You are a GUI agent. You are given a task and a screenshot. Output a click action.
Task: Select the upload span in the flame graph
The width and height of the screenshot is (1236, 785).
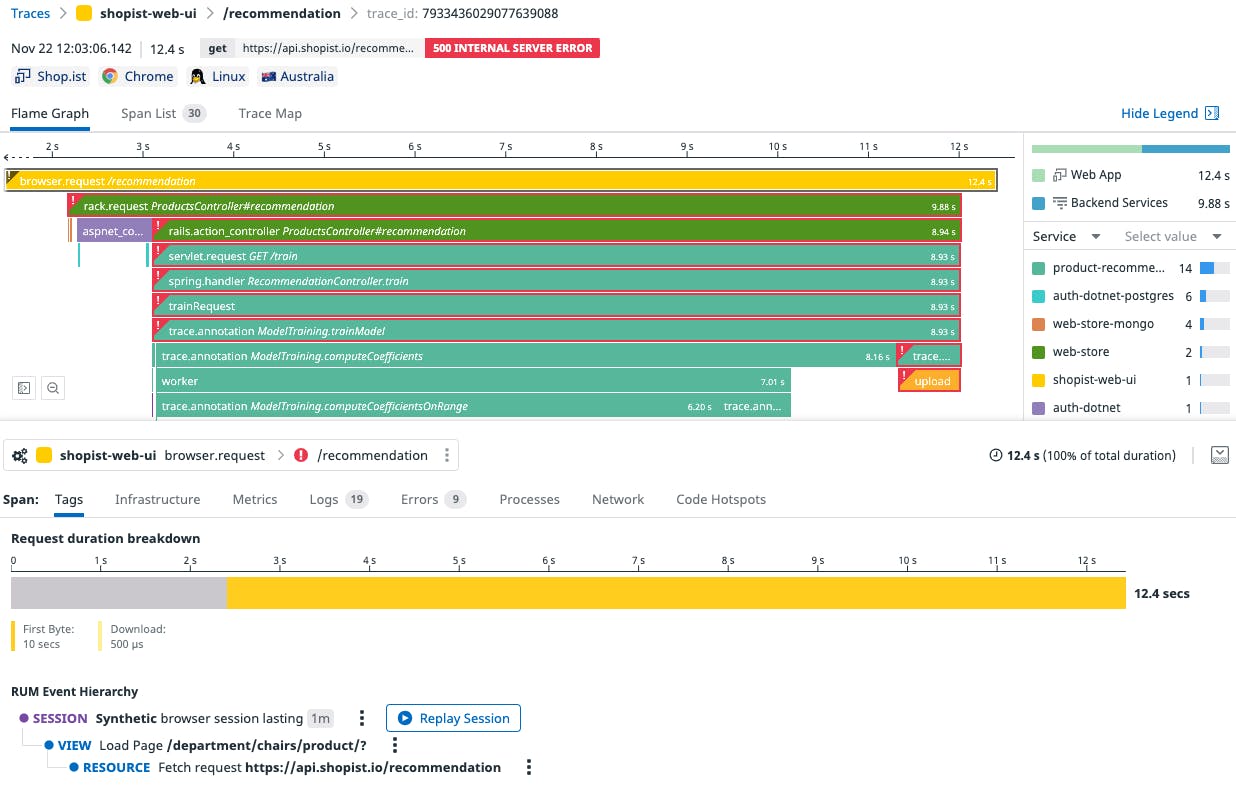(x=929, y=380)
